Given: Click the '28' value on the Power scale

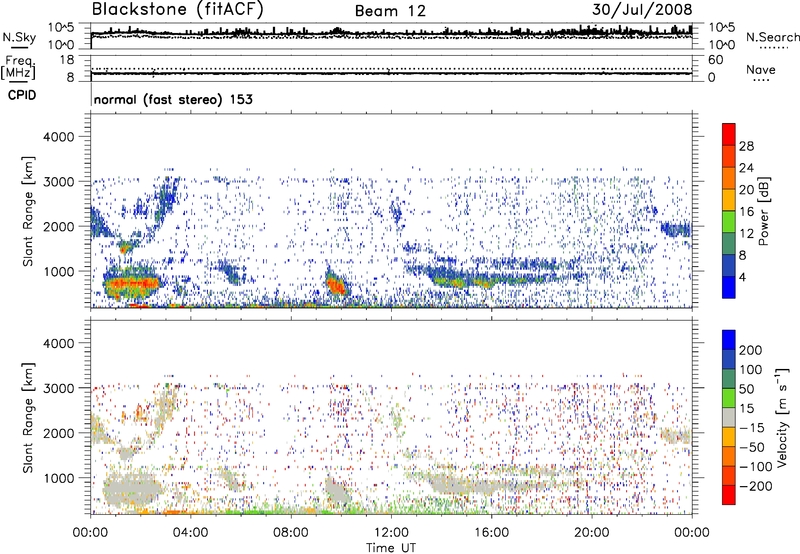Looking at the screenshot, I should (746, 146).
